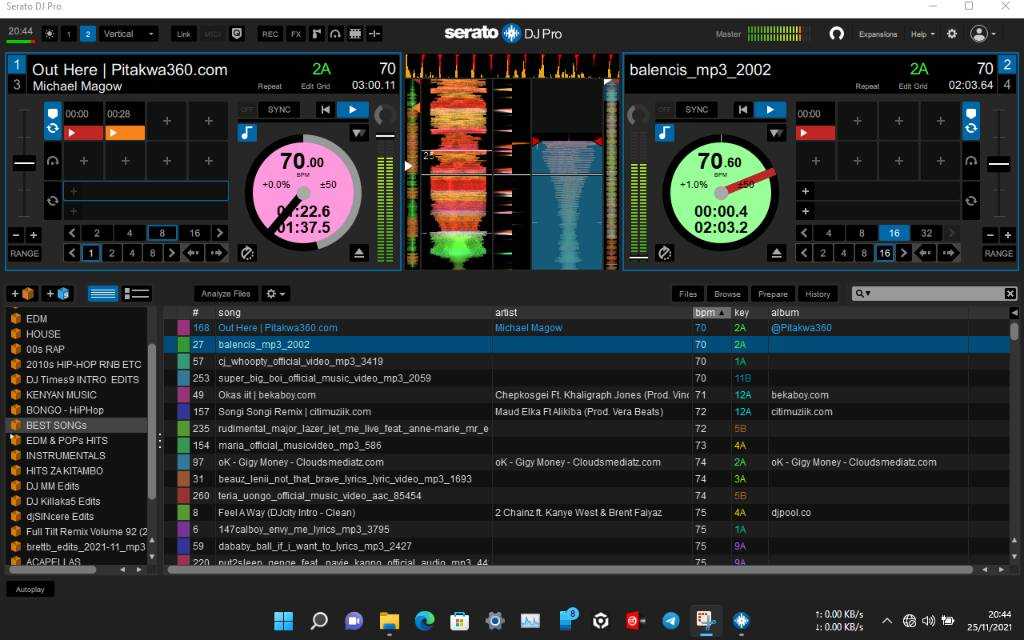Open the search field filter dropdown
This screenshot has height=640, width=1024.
[863, 294]
